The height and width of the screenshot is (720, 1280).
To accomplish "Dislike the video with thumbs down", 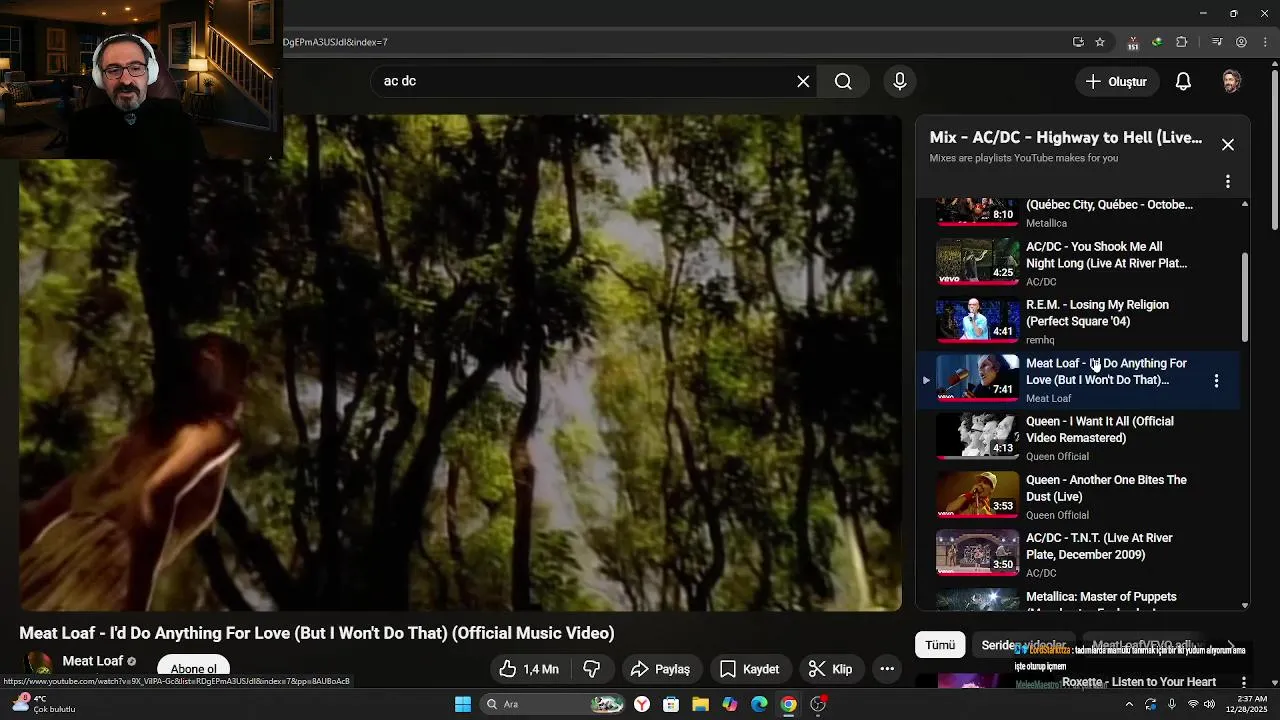I will pyautogui.click(x=592, y=669).
